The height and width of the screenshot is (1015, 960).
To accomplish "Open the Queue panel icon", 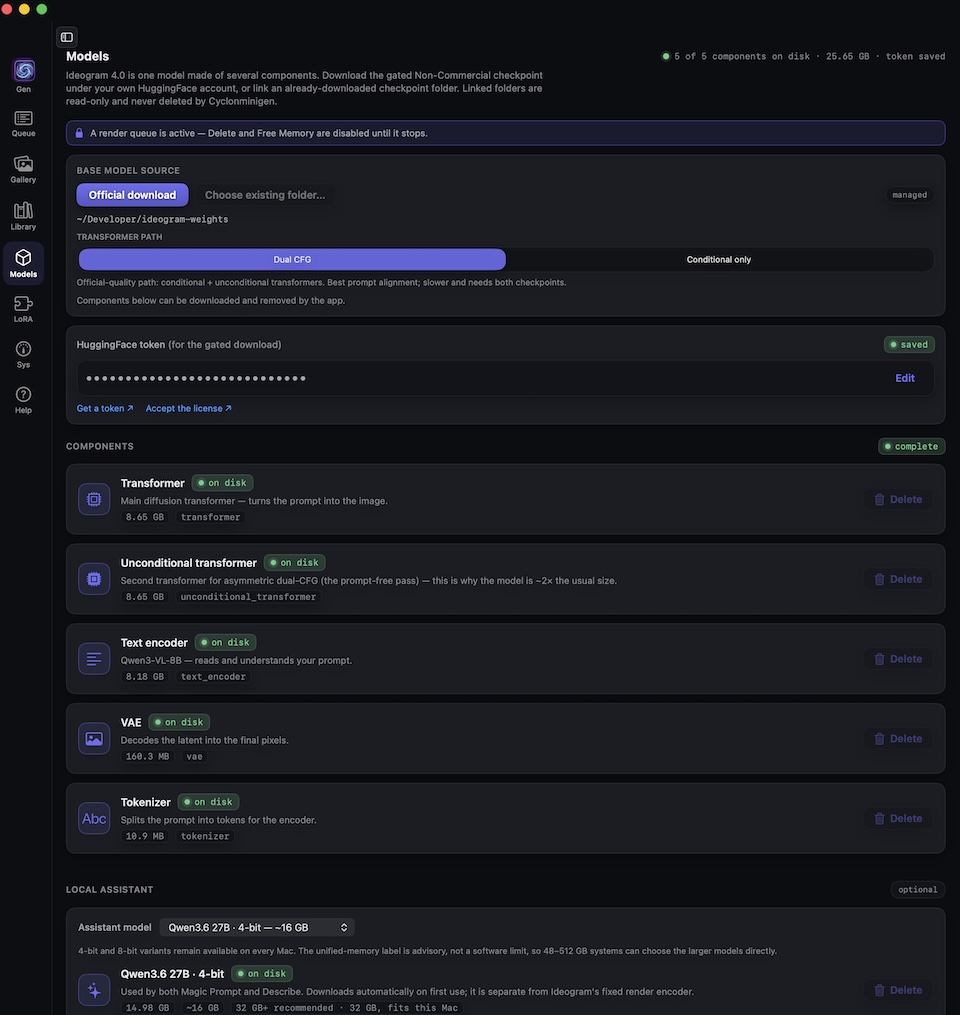I will (23, 124).
